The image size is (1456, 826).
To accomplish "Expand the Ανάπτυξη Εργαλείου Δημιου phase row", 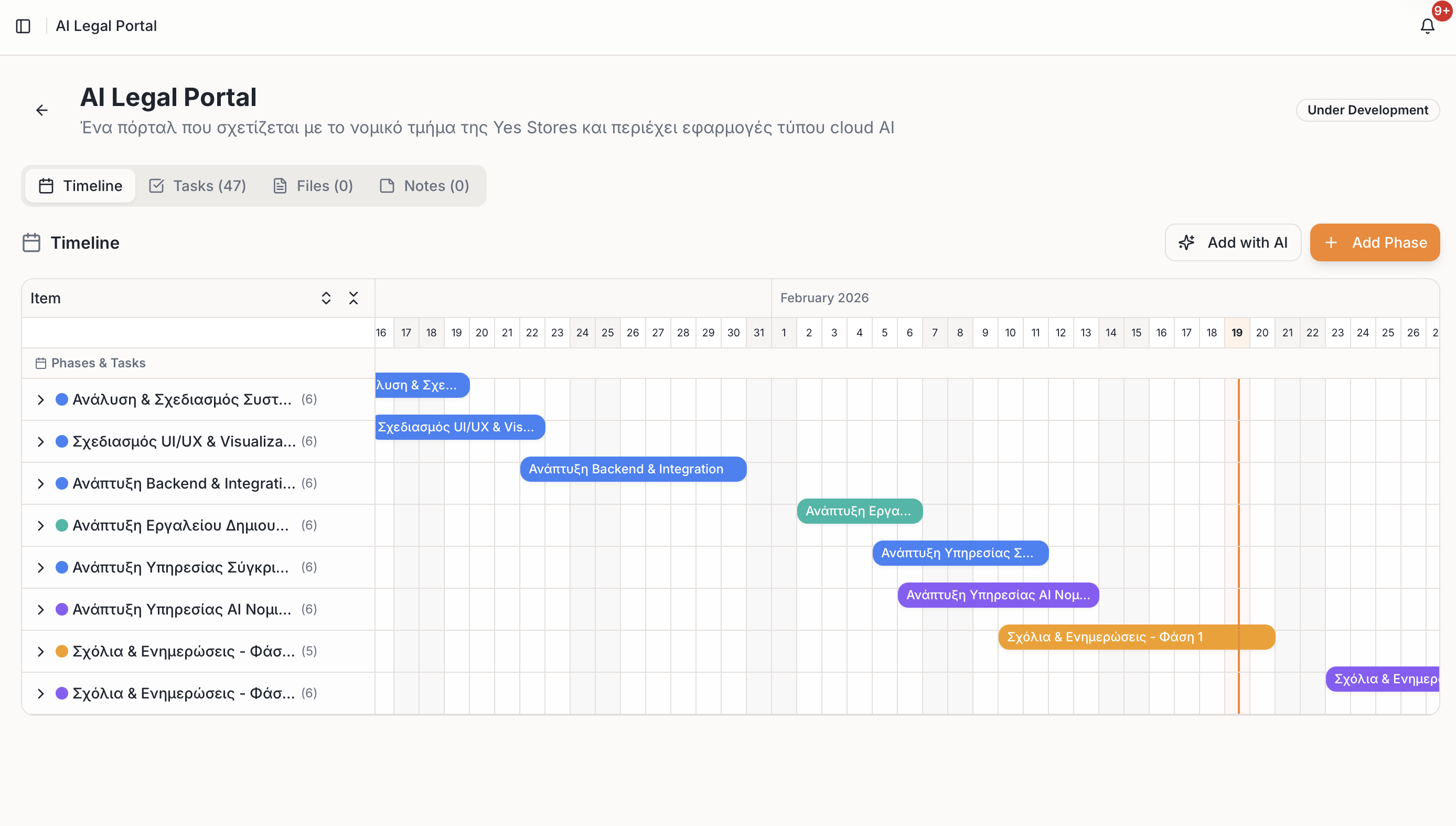I will coord(40,525).
